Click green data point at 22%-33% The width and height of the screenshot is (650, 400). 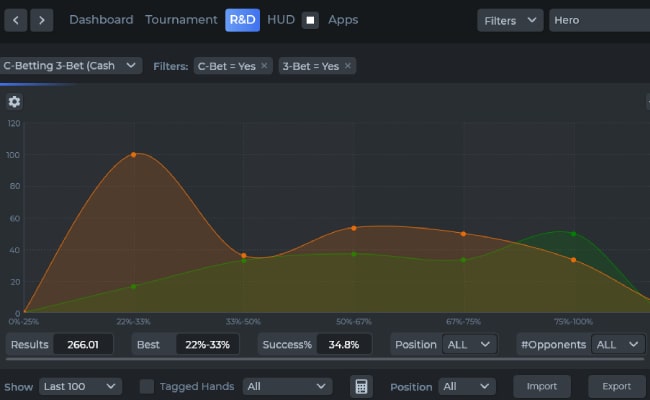click(x=133, y=286)
